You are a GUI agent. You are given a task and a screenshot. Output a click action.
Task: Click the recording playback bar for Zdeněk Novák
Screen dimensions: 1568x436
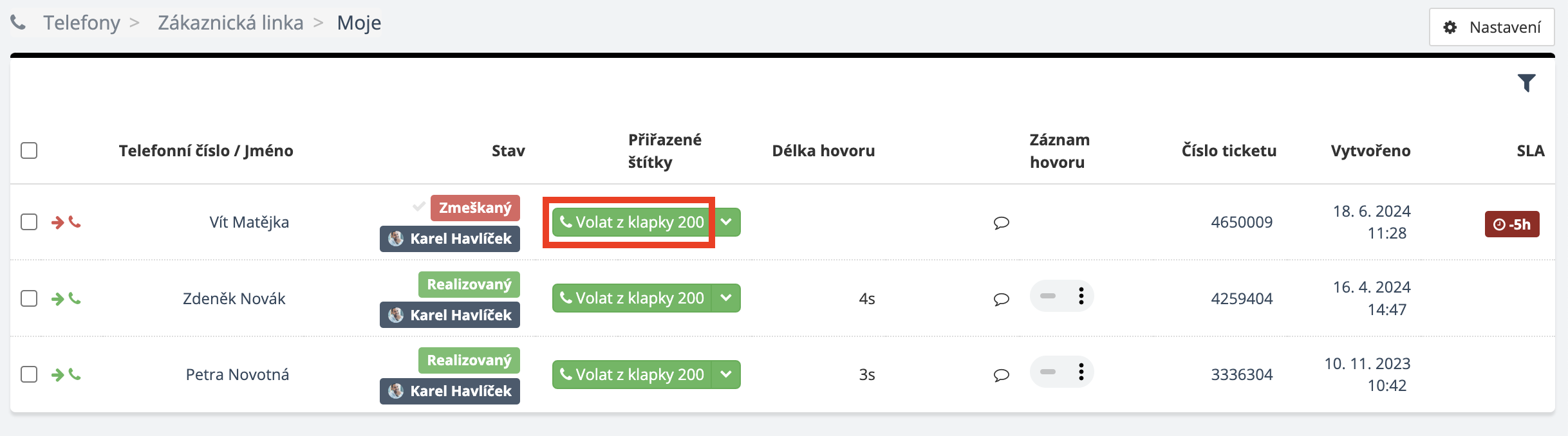[x=1048, y=296]
